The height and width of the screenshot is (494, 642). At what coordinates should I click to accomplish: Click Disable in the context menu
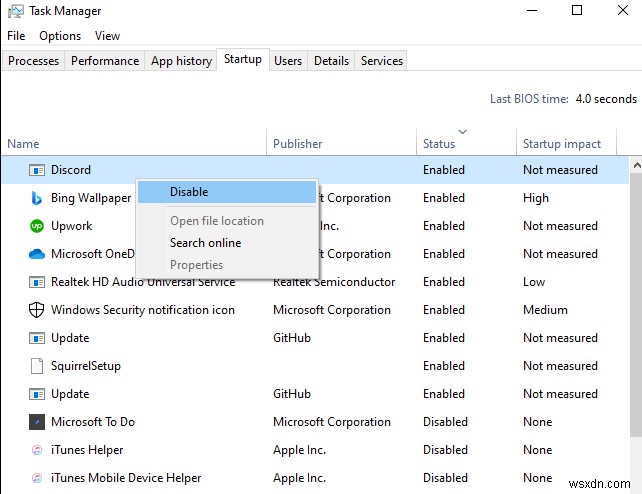tap(189, 192)
